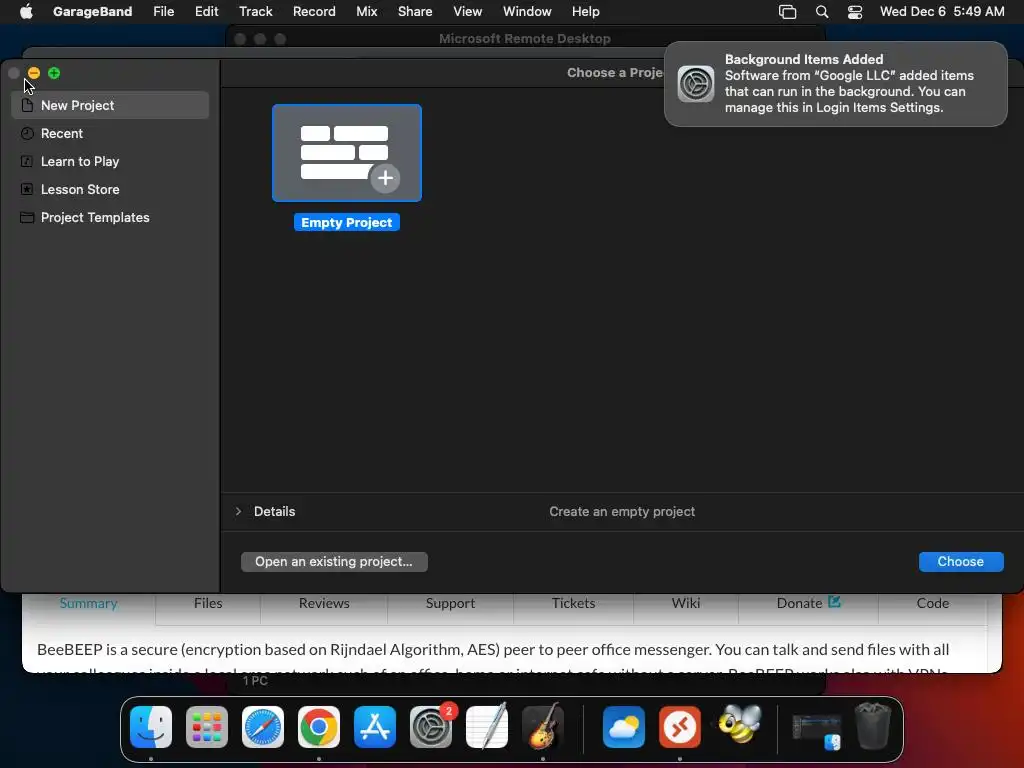Open the Help menu
The image size is (1024, 768).
click(586, 11)
